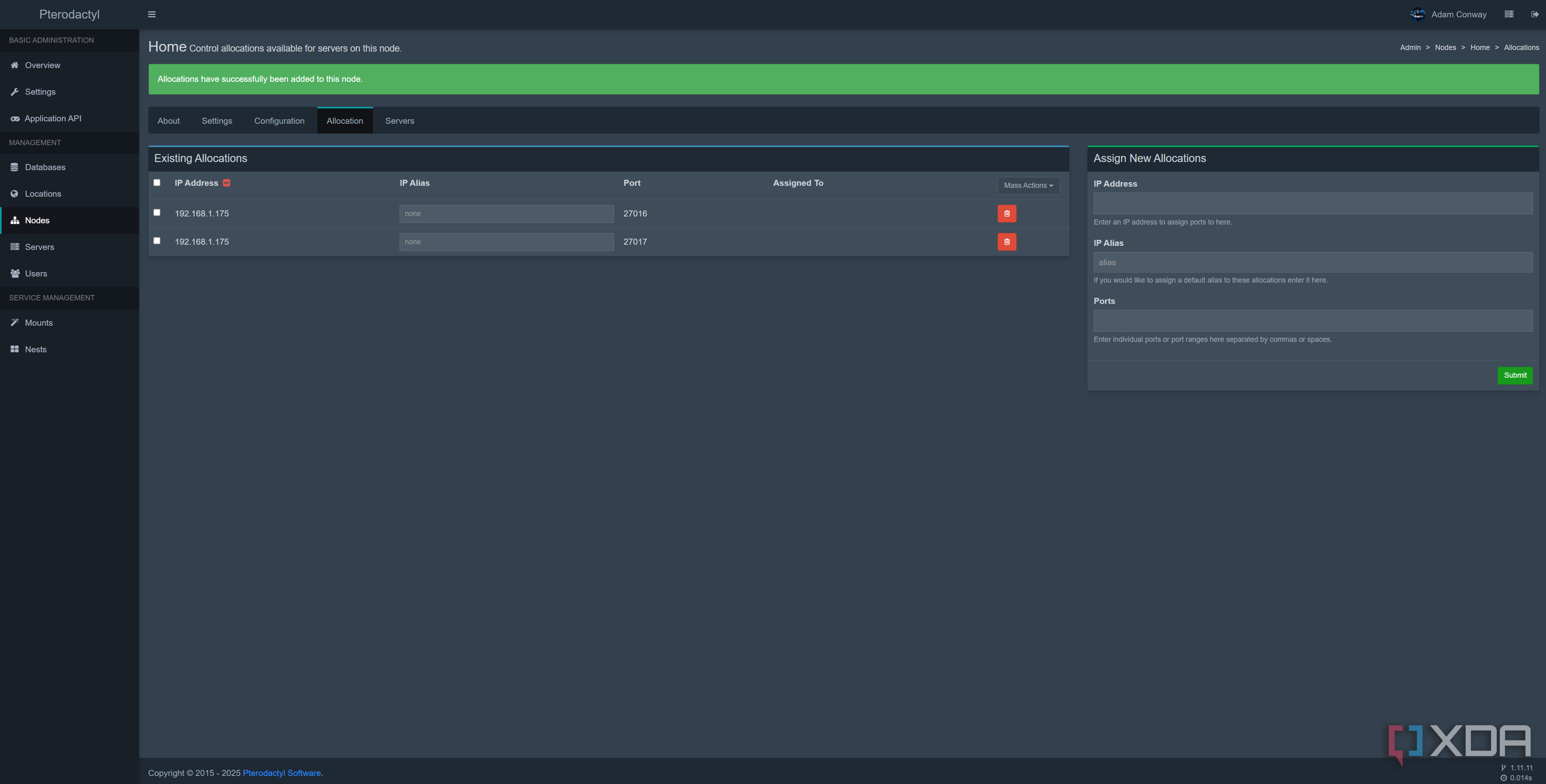The width and height of the screenshot is (1546, 784).
Task: Open the Mounts sidebar item
Action: pos(38,323)
